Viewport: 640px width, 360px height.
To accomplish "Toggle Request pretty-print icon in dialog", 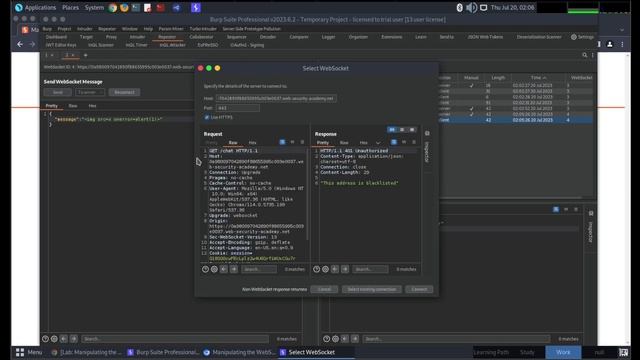I will tap(282, 142).
